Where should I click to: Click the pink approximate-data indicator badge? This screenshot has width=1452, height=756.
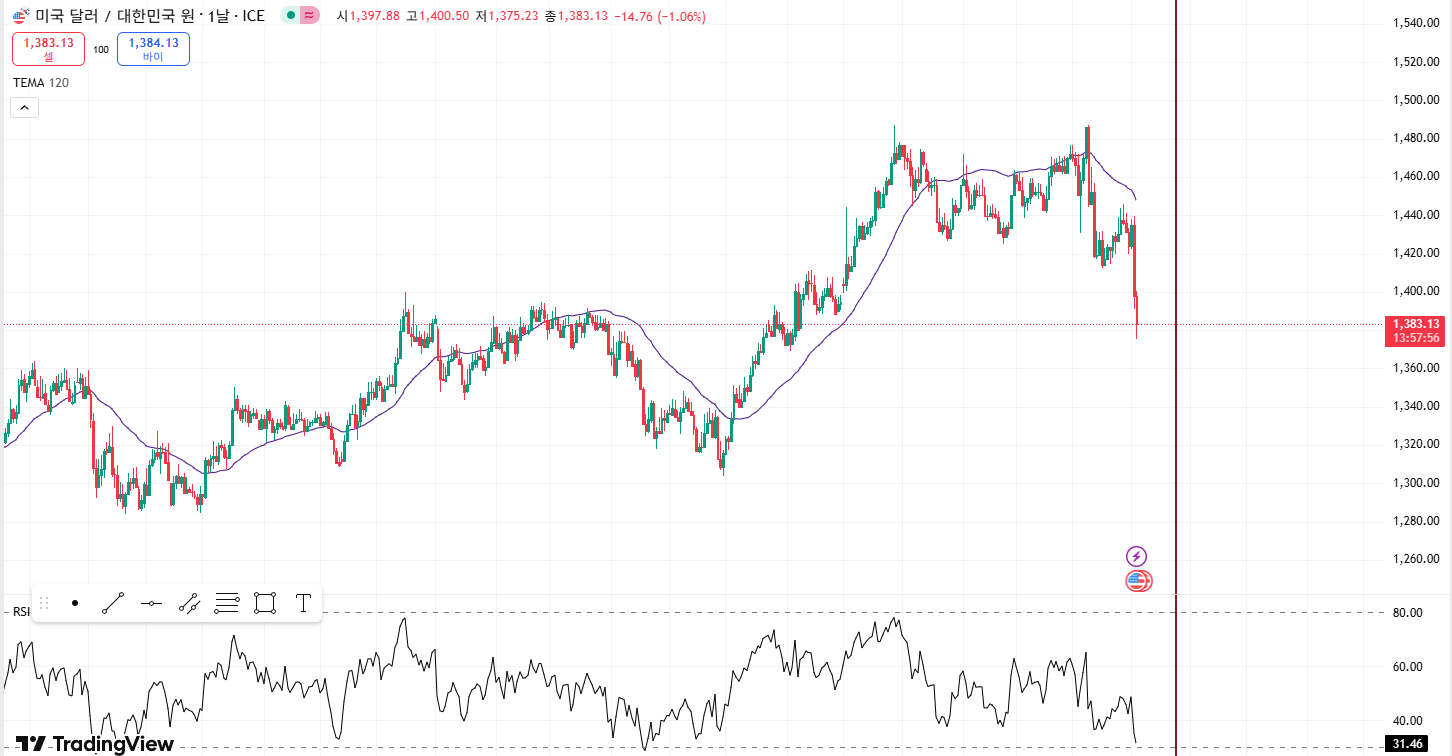coord(310,16)
